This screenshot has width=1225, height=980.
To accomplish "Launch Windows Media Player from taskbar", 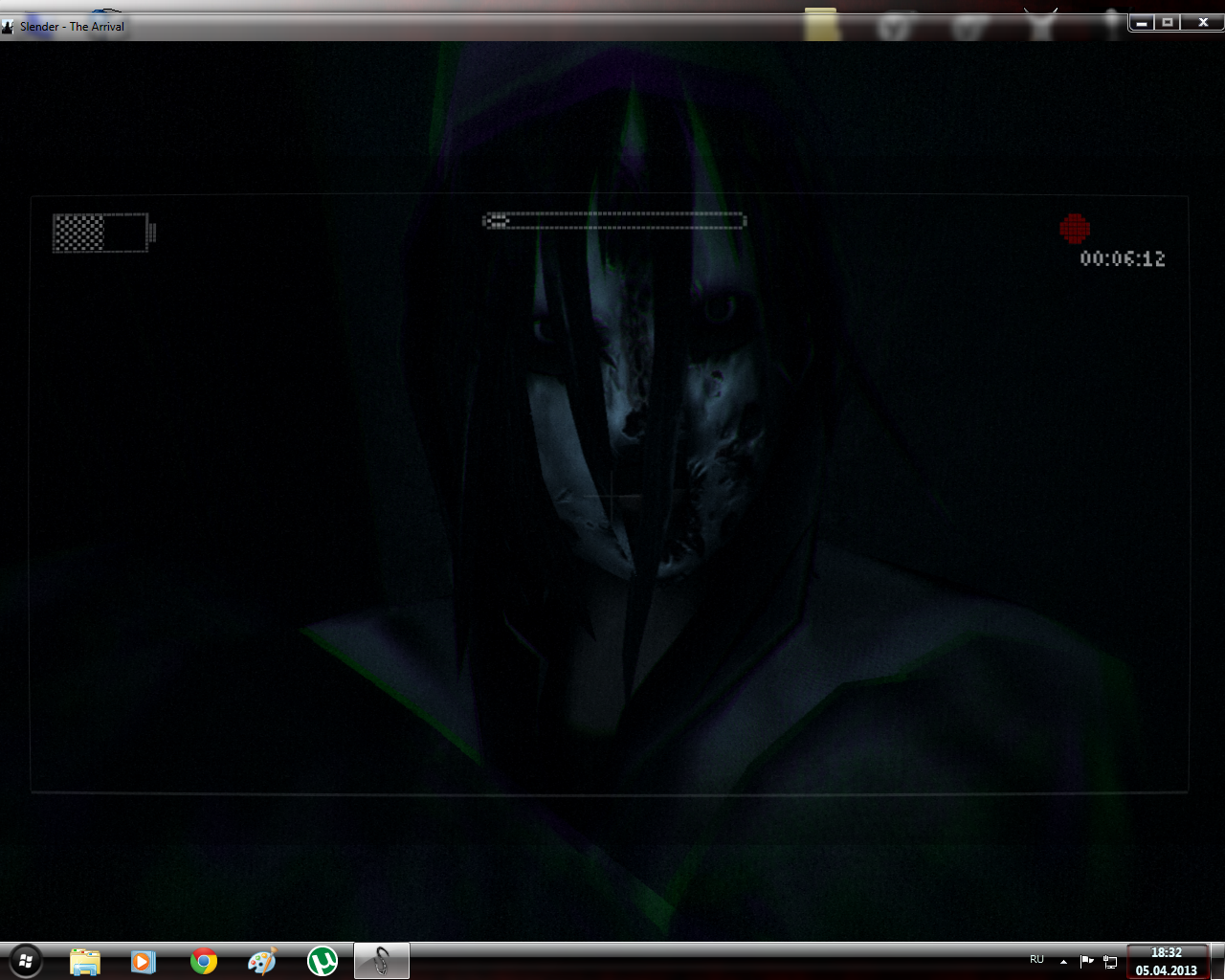I will pyautogui.click(x=144, y=961).
